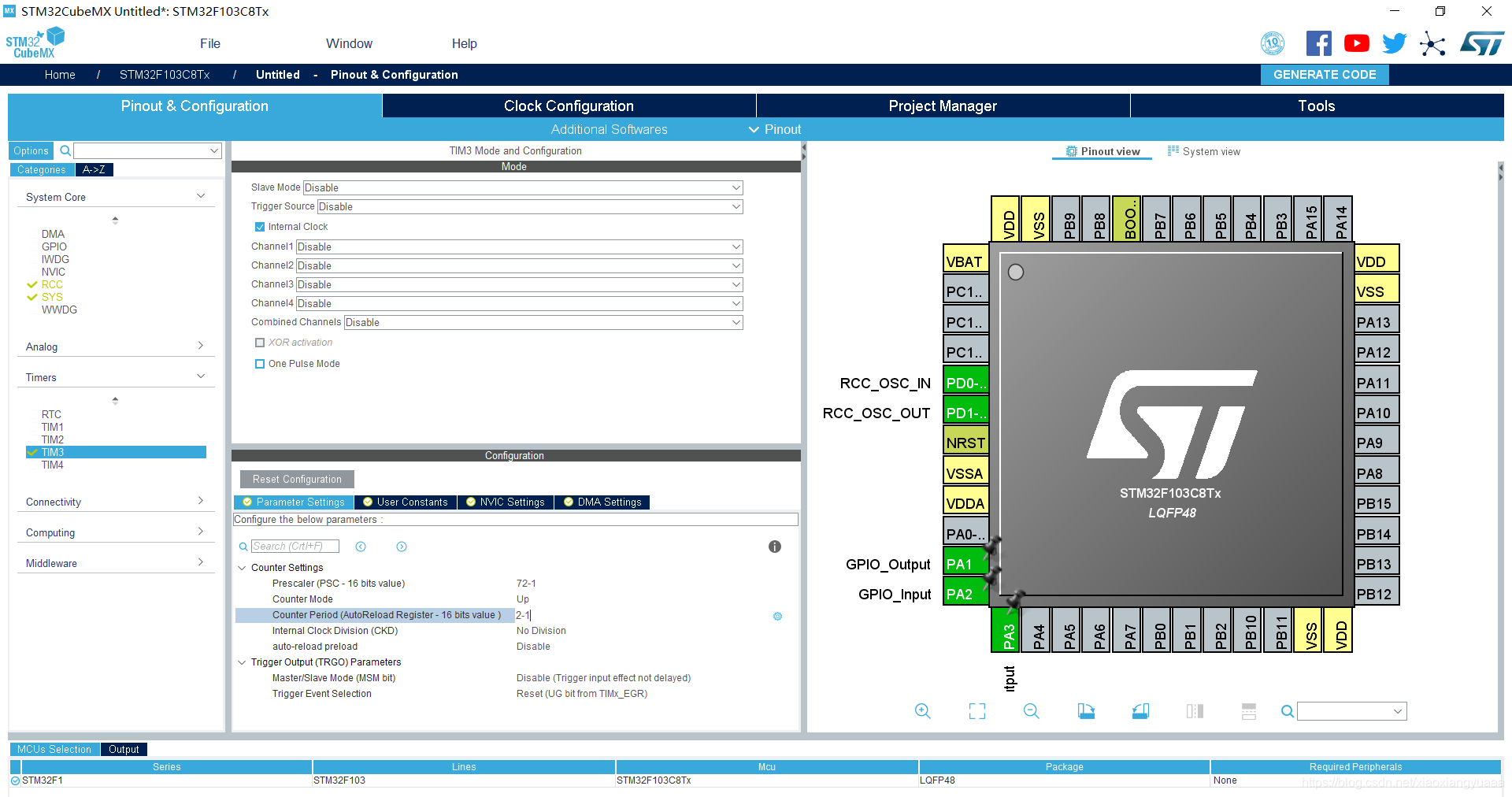Click the gear icon beside Counter Period

point(777,616)
